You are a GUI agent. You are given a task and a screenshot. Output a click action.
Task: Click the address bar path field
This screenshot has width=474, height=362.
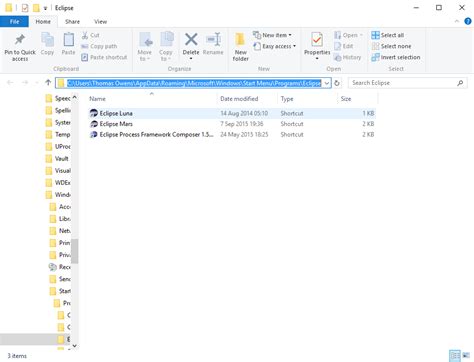pos(194,83)
